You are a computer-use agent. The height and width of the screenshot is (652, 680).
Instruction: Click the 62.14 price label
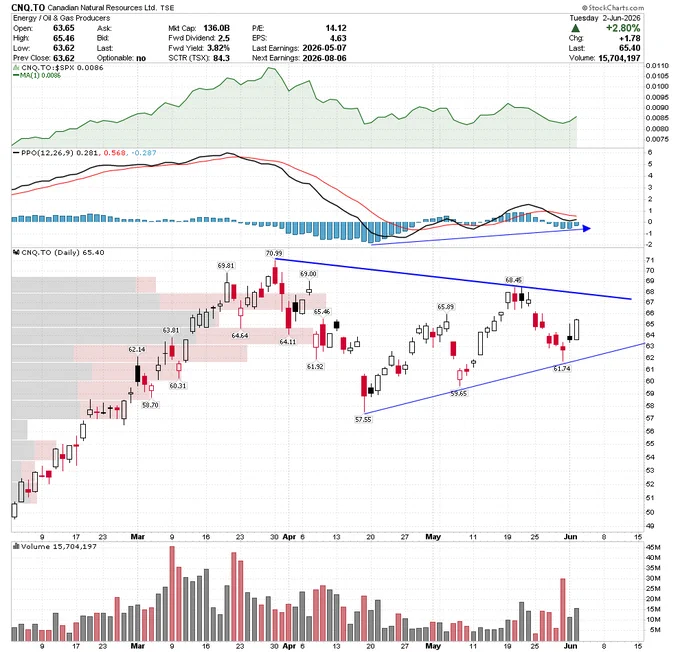pyautogui.click(x=137, y=350)
